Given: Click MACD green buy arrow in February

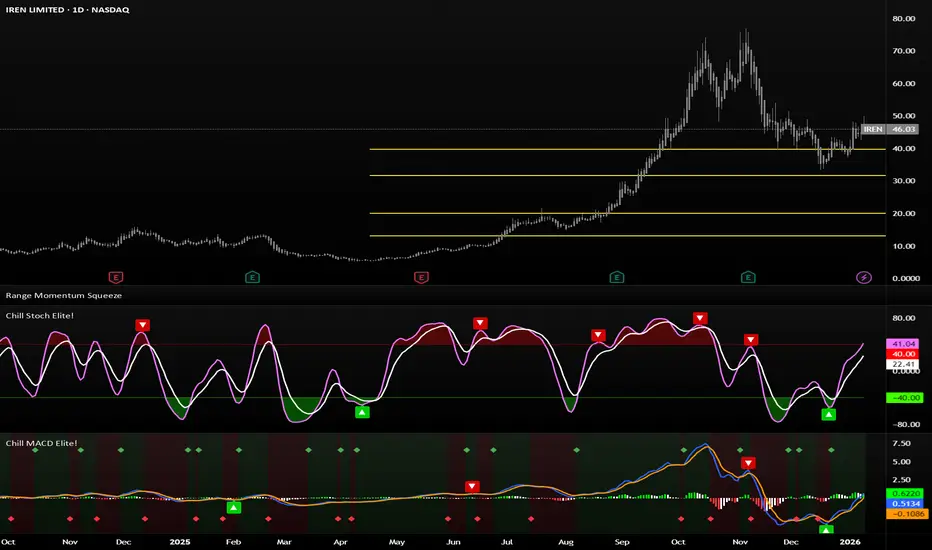Looking at the screenshot, I should coord(234,508).
